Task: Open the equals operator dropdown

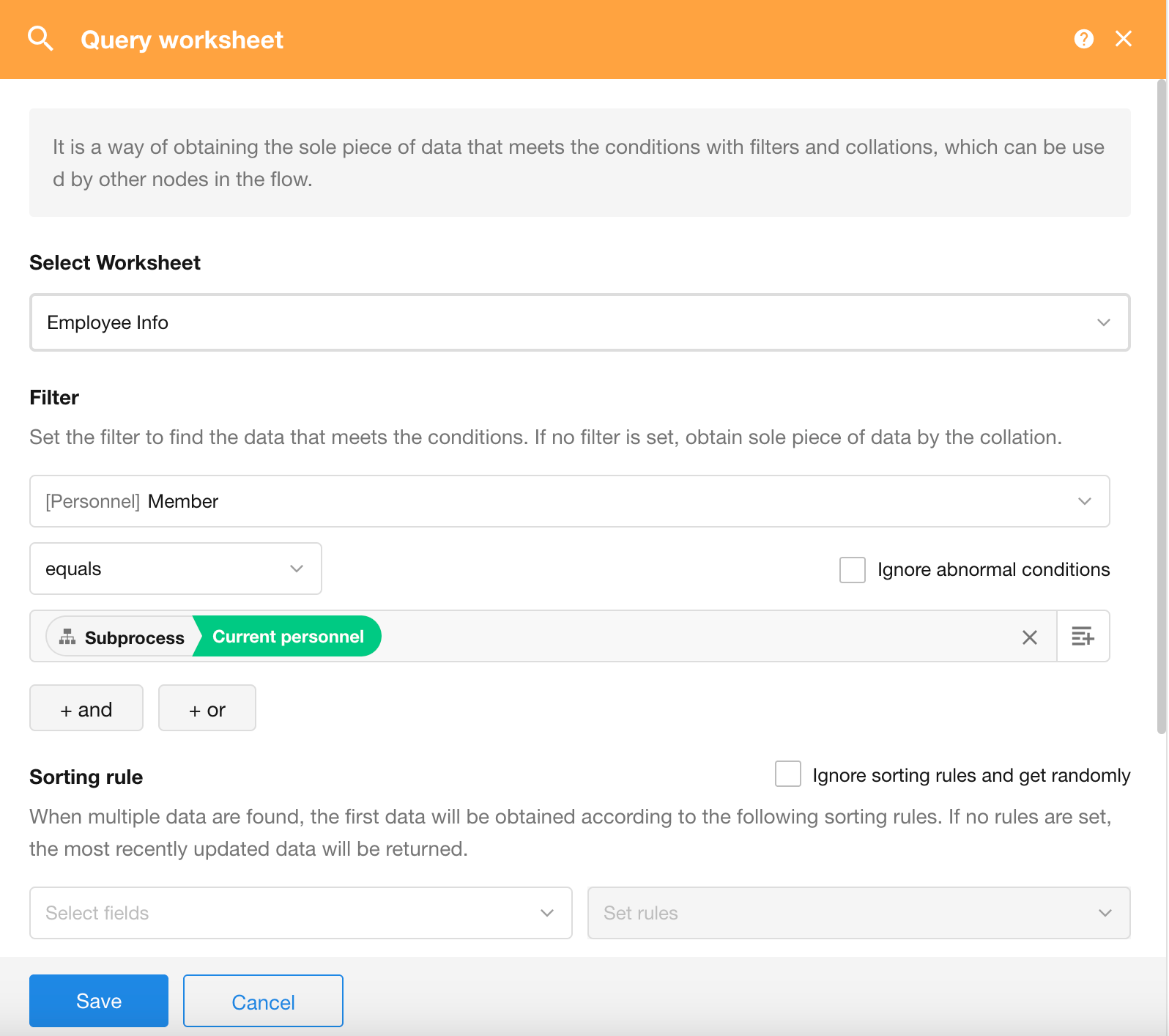Action: coord(175,569)
